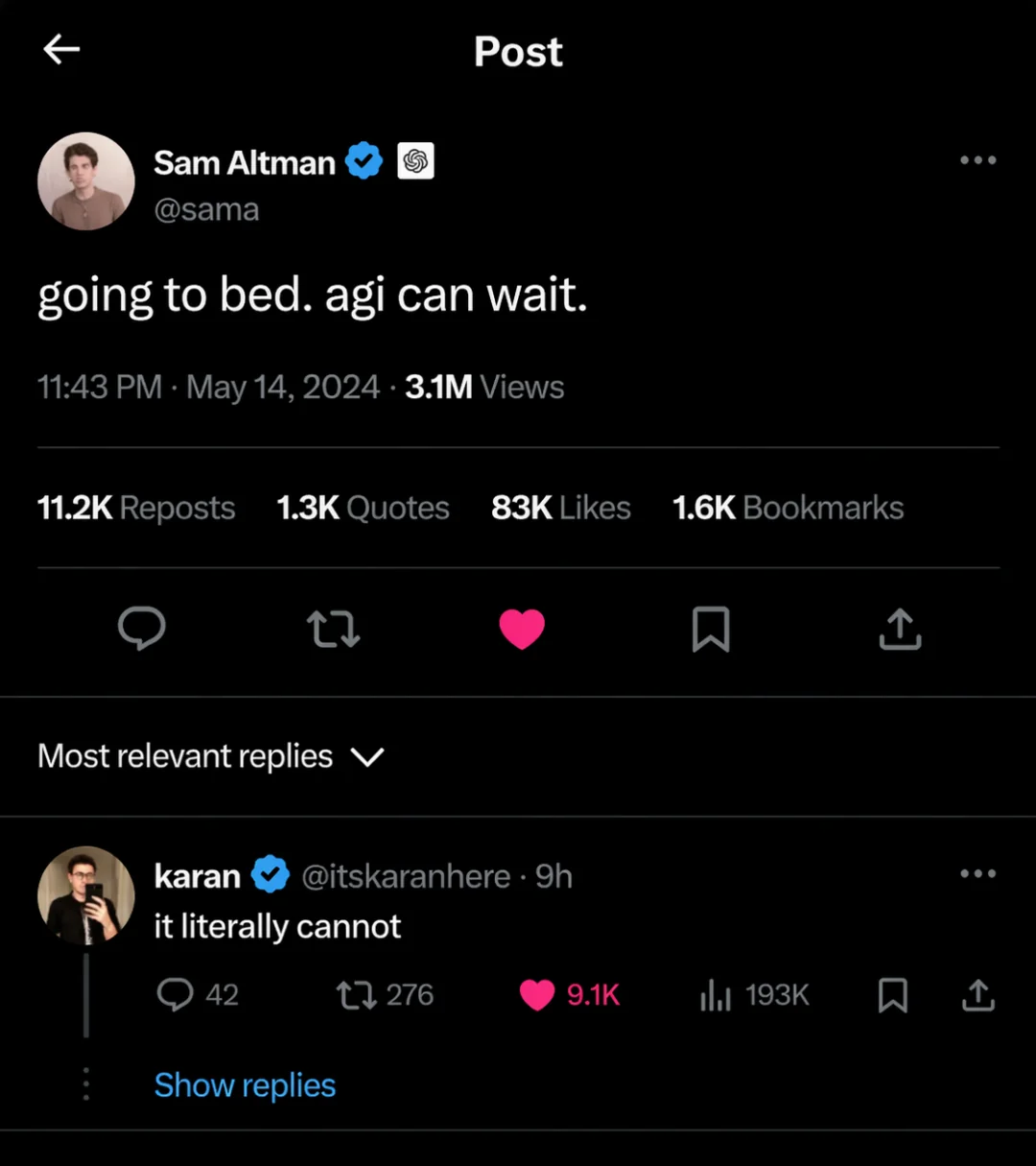View analytics for karan's reply (193K)
This screenshot has width=1036, height=1166.
tap(716, 995)
